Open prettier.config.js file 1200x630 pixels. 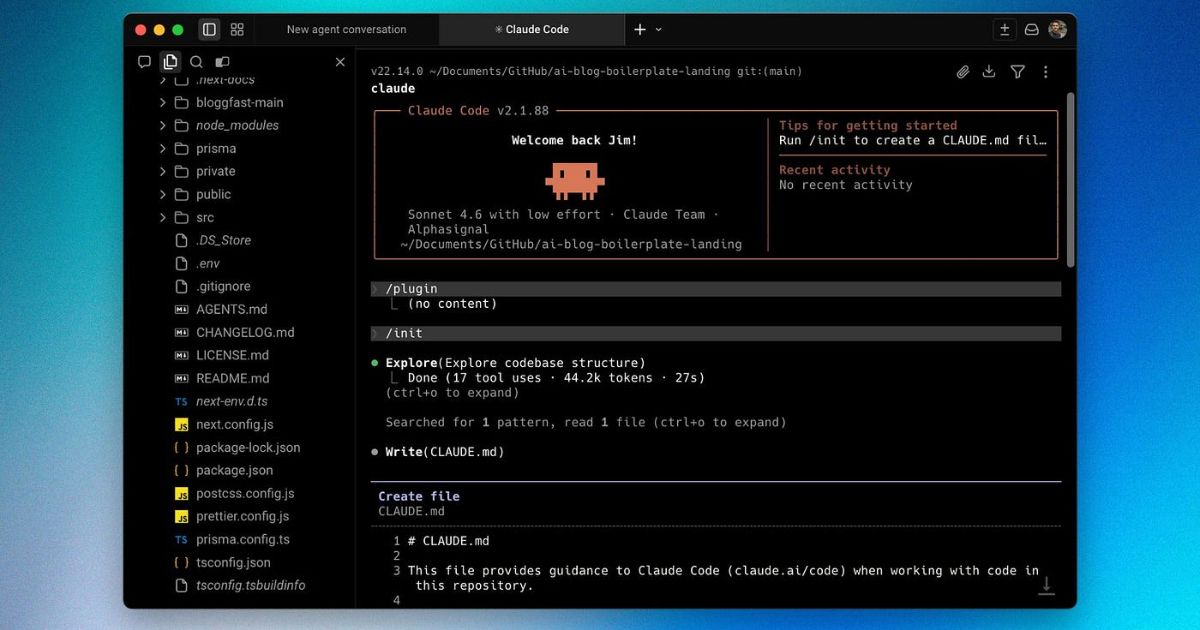(243, 517)
